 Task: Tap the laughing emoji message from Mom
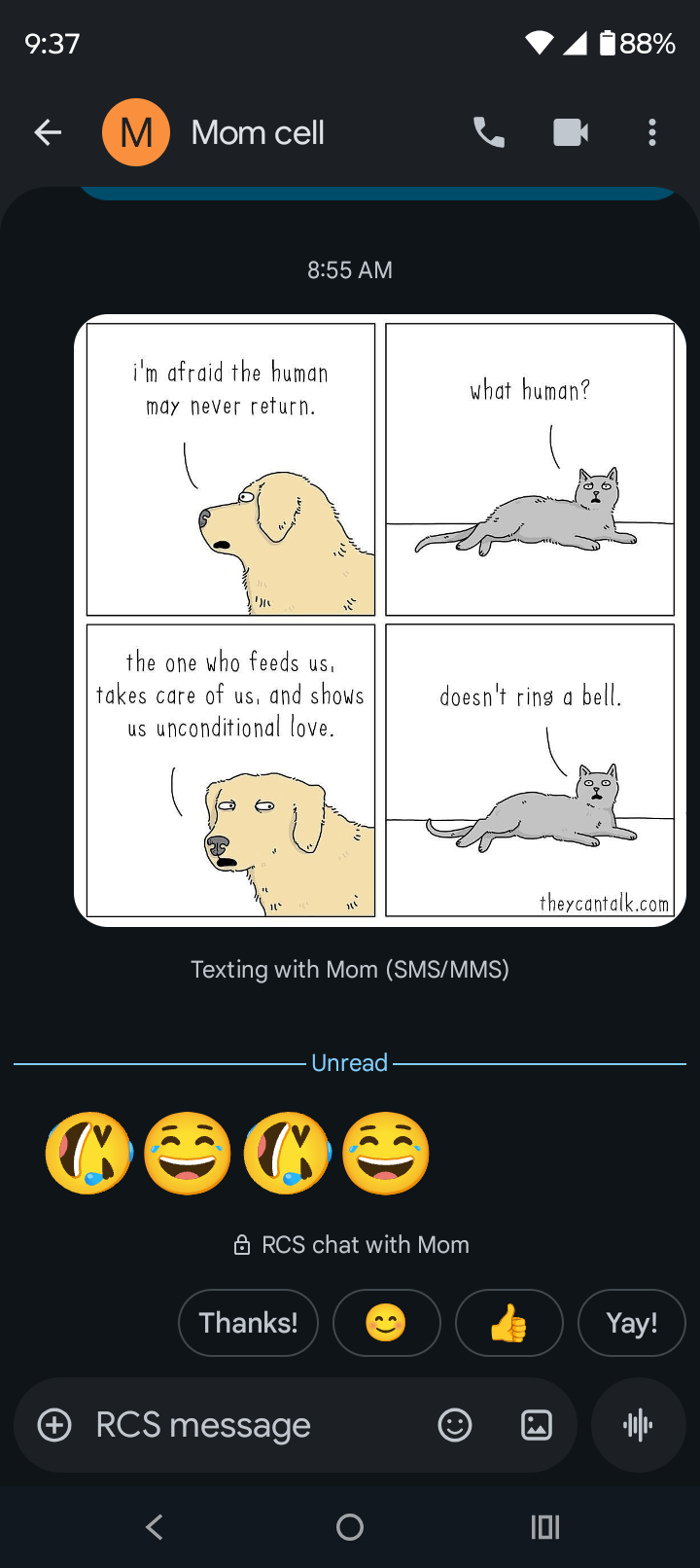tap(237, 1154)
